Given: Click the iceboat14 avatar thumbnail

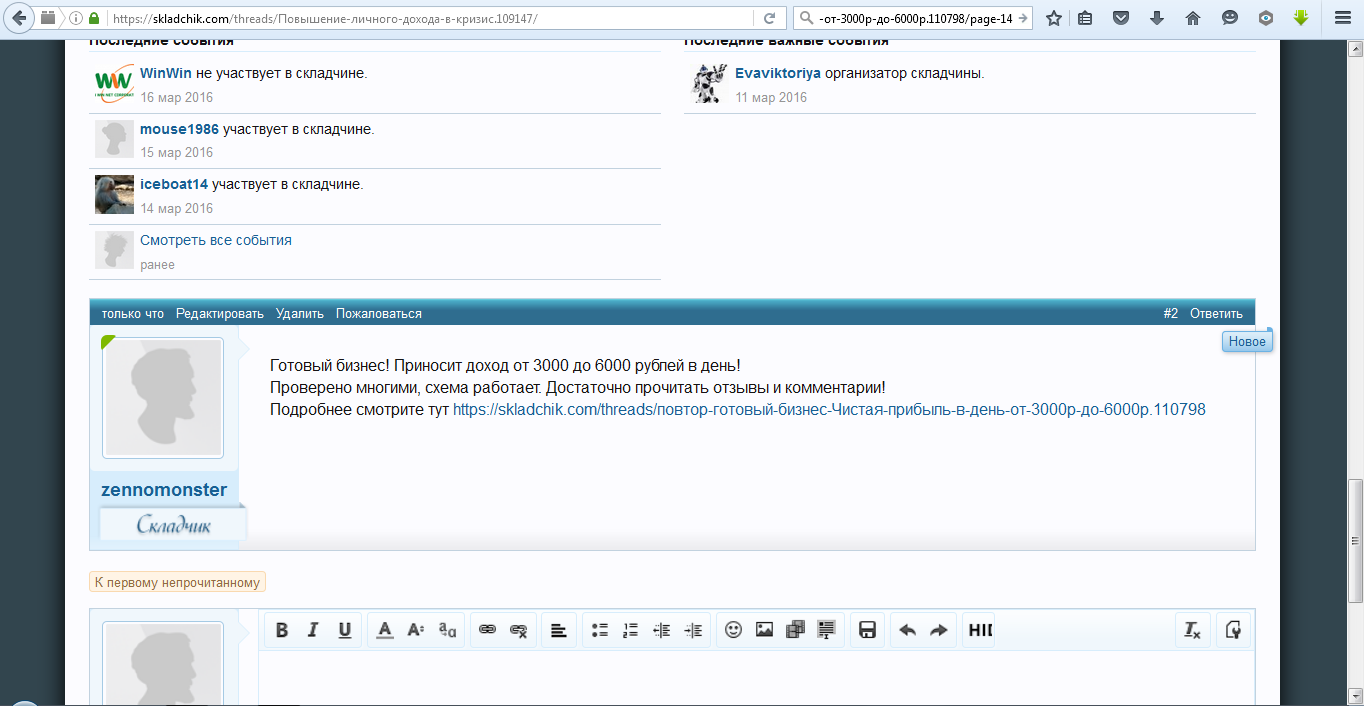Looking at the screenshot, I should pos(114,194).
